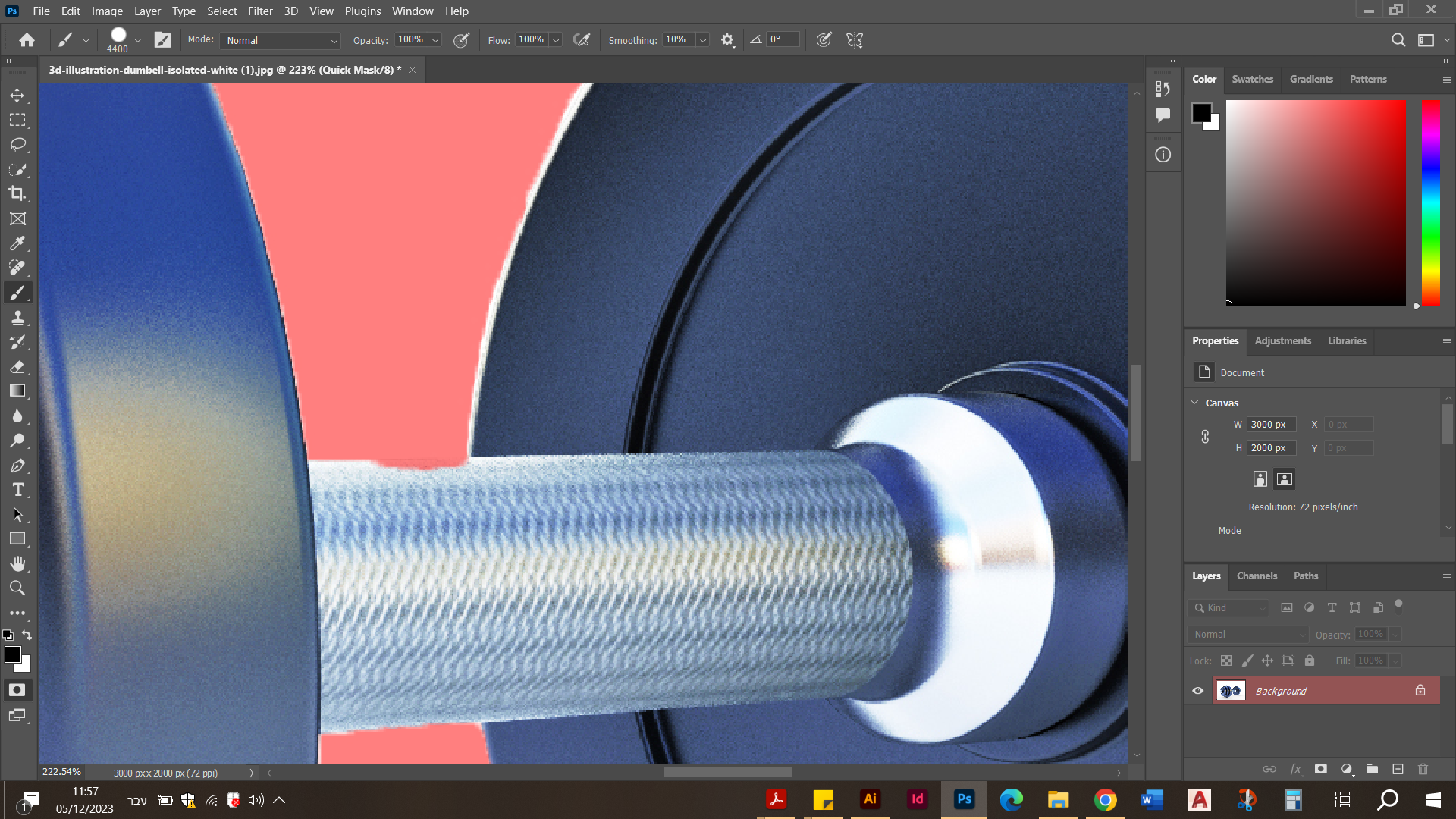
Task: Click the Zoom tool in toolbar
Action: click(17, 588)
